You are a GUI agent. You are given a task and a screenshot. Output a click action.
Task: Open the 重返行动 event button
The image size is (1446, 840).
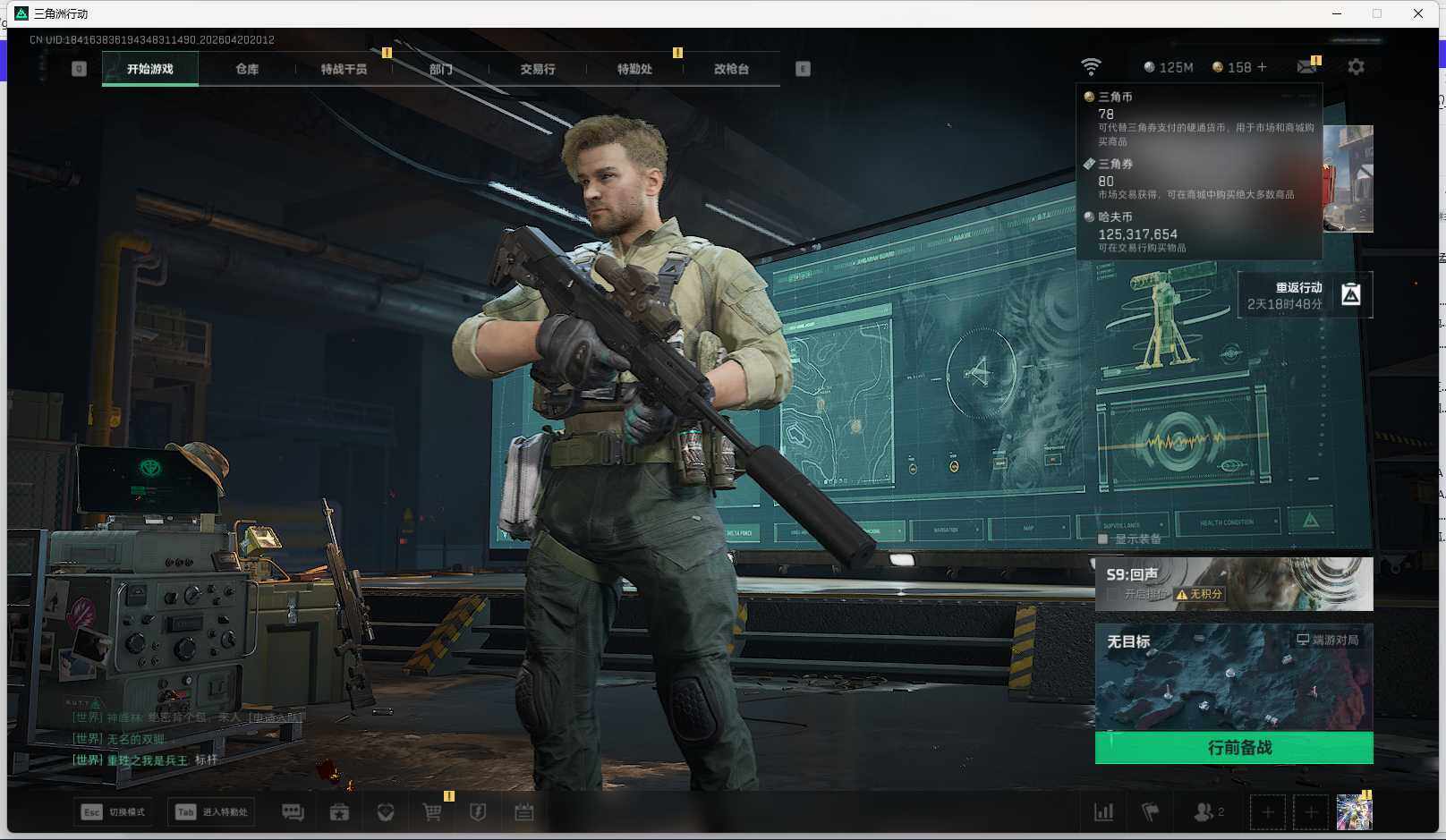[1306, 295]
